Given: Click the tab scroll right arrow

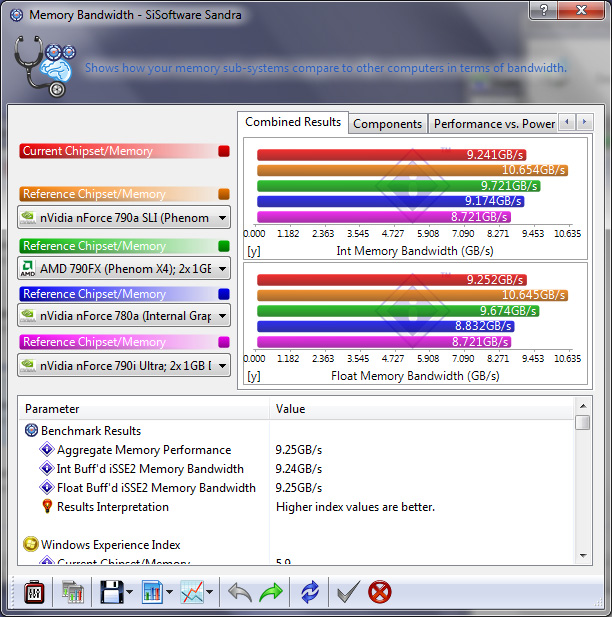Looking at the screenshot, I should (x=585, y=122).
